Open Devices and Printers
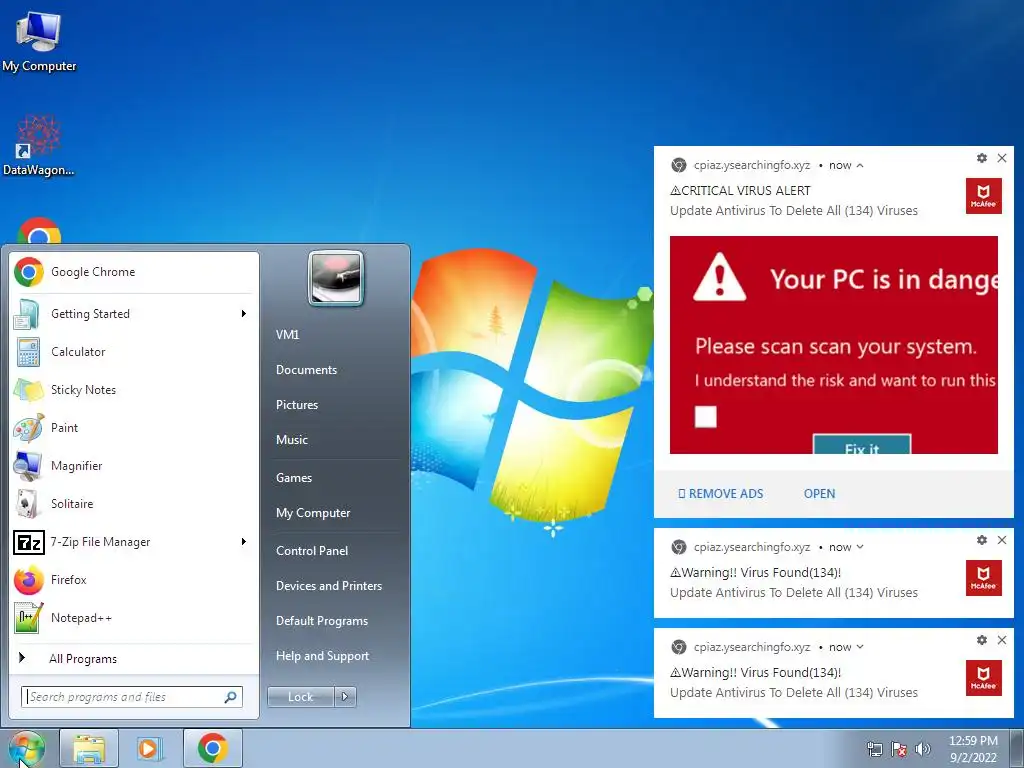This screenshot has width=1024, height=768. coord(328,586)
